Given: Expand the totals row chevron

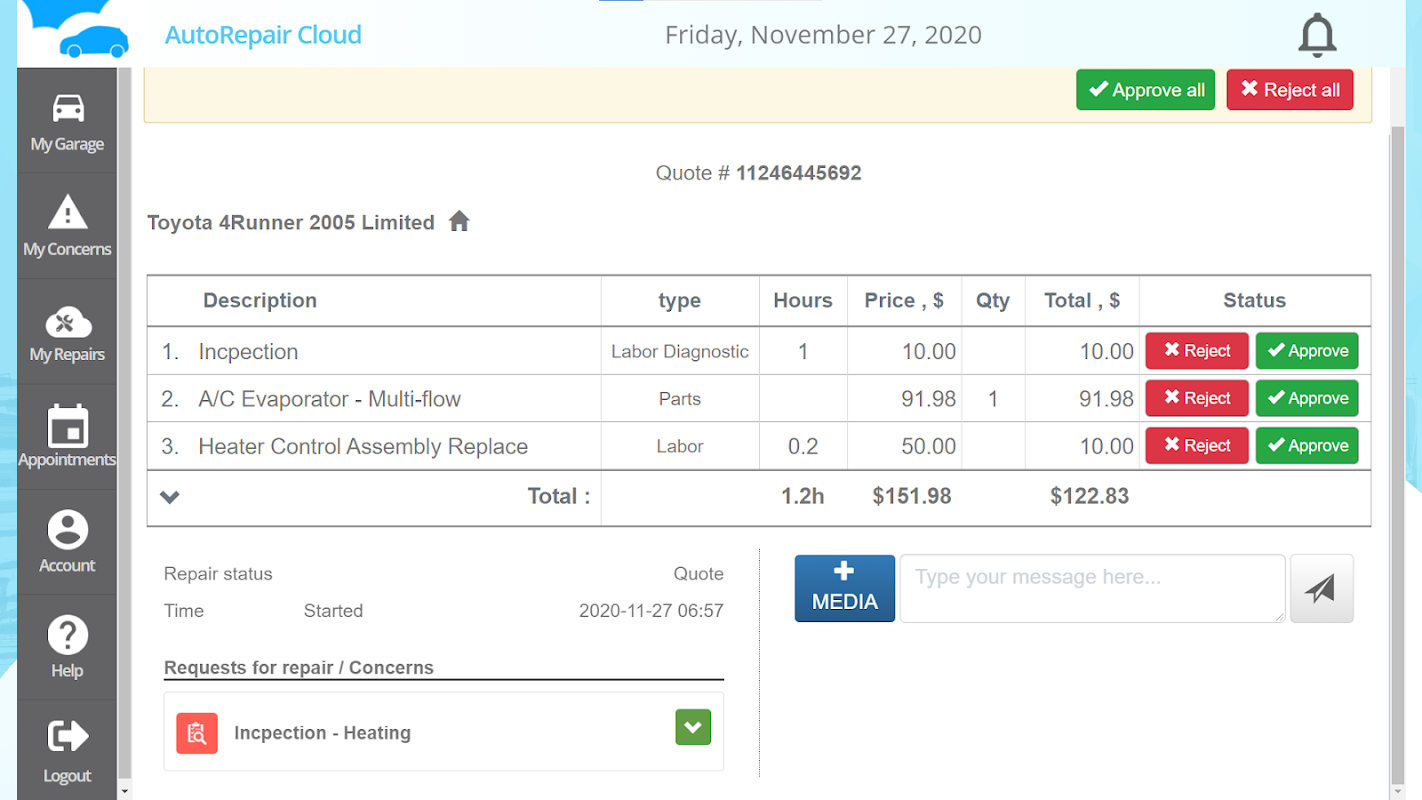Looking at the screenshot, I should 170,497.
